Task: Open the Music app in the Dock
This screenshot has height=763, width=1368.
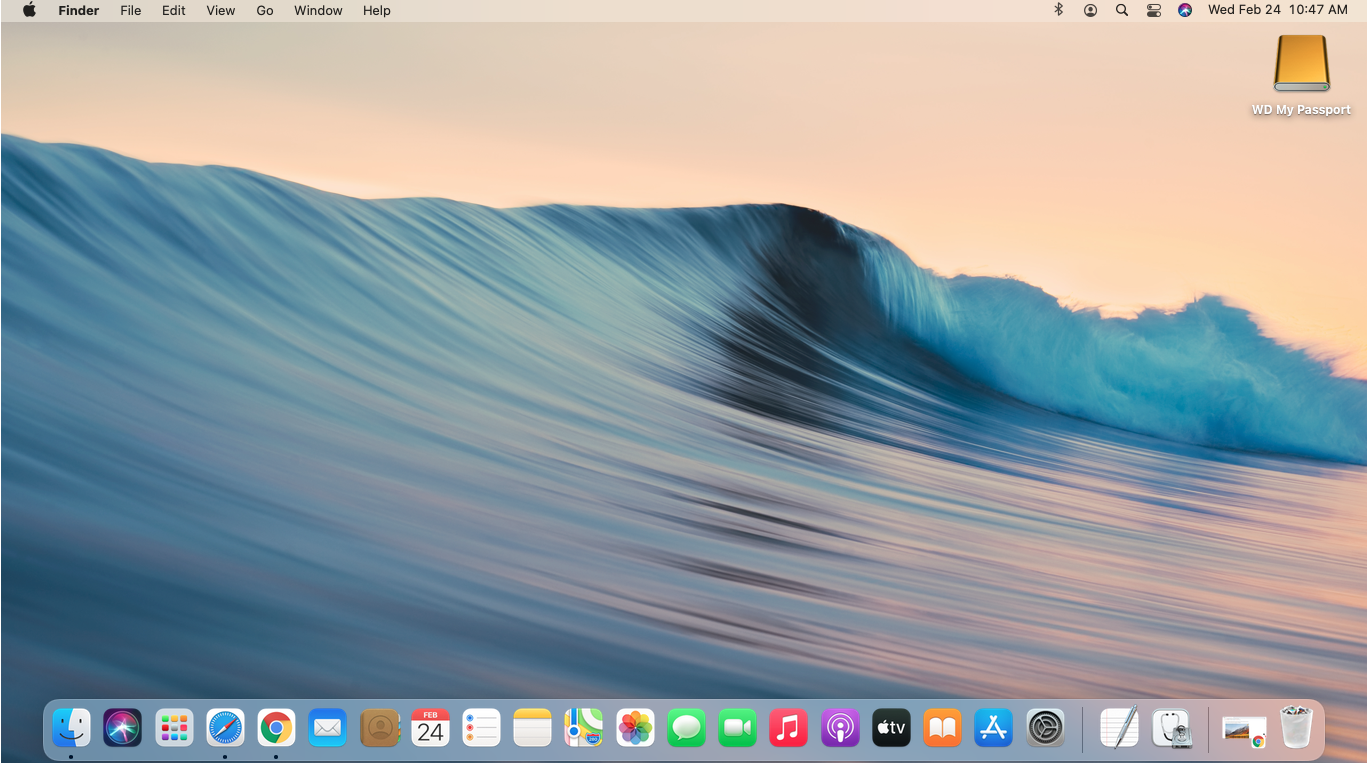Action: [789, 727]
